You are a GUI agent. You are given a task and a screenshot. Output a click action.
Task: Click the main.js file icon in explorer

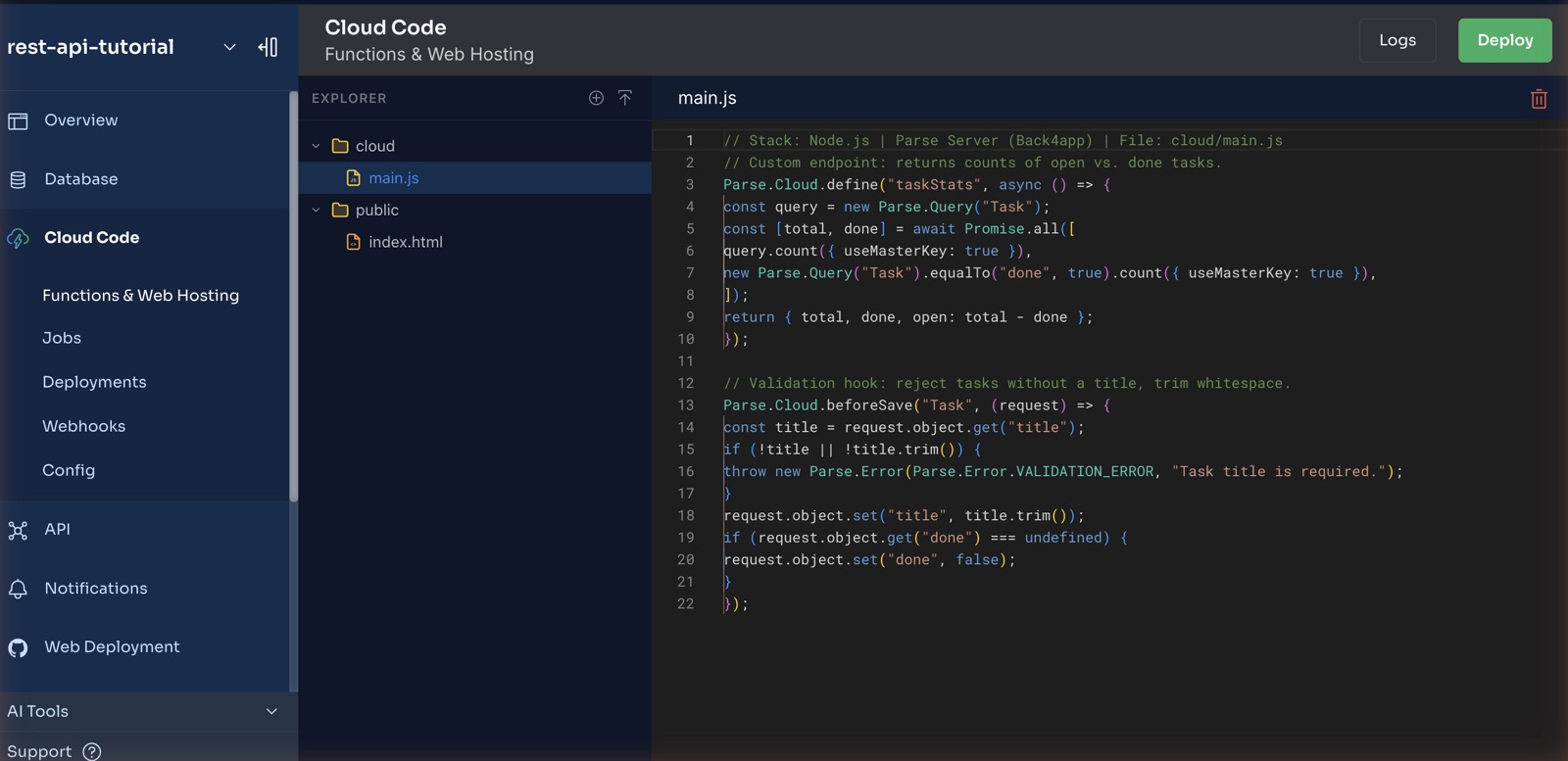tap(354, 178)
